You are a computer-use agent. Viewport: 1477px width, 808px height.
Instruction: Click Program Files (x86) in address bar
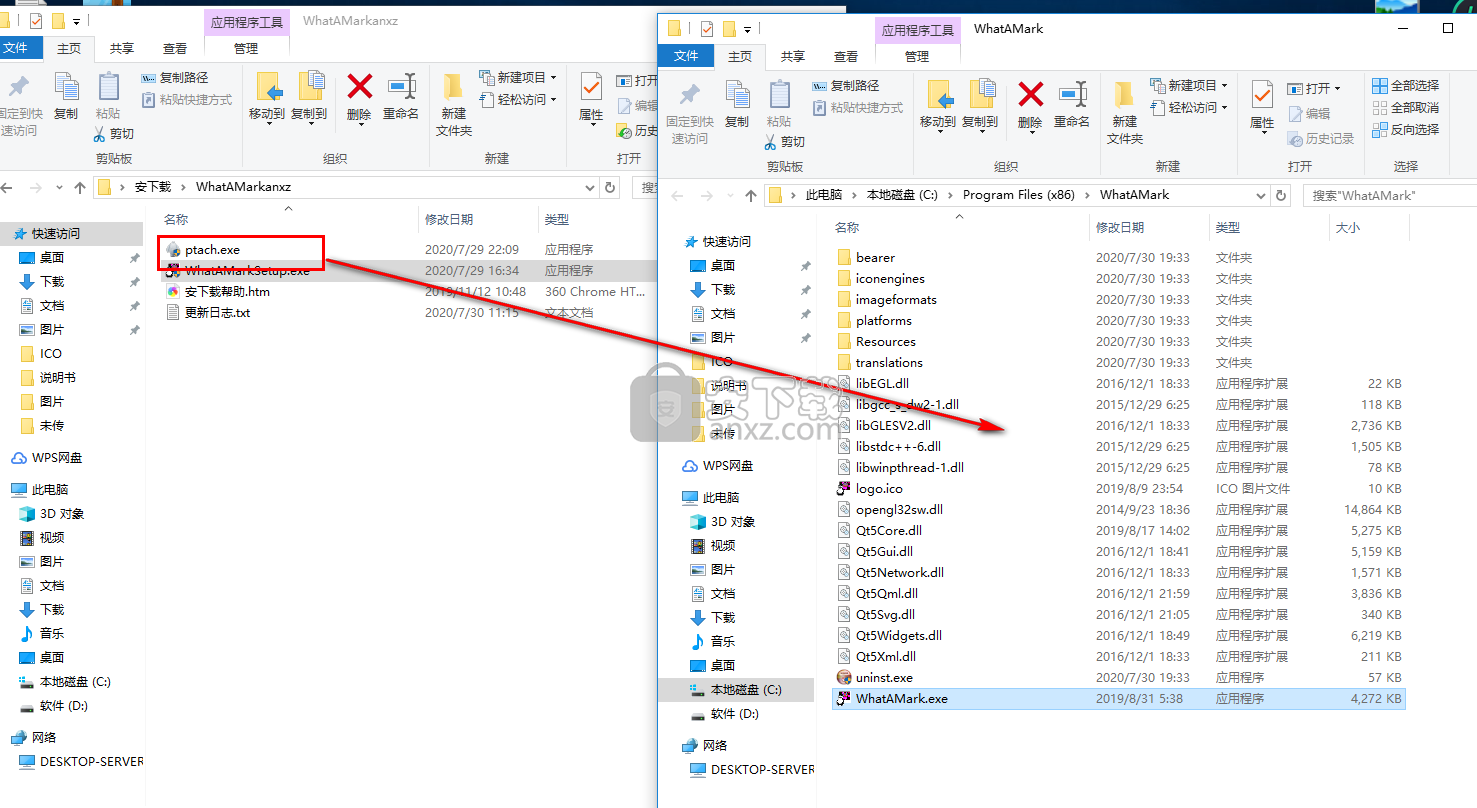[x=1018, y=195]
